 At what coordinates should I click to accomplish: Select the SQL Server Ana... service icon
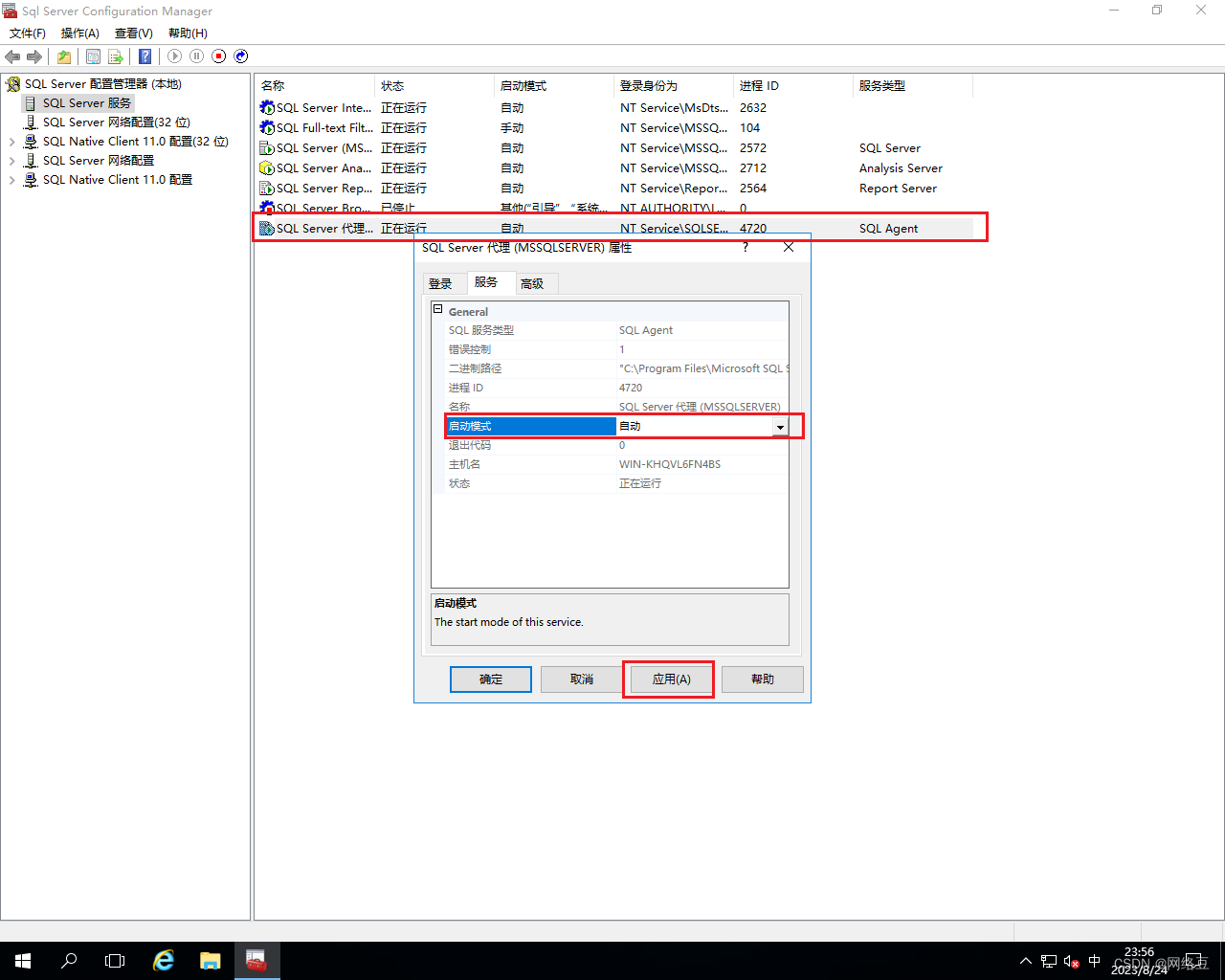[267, 168]
